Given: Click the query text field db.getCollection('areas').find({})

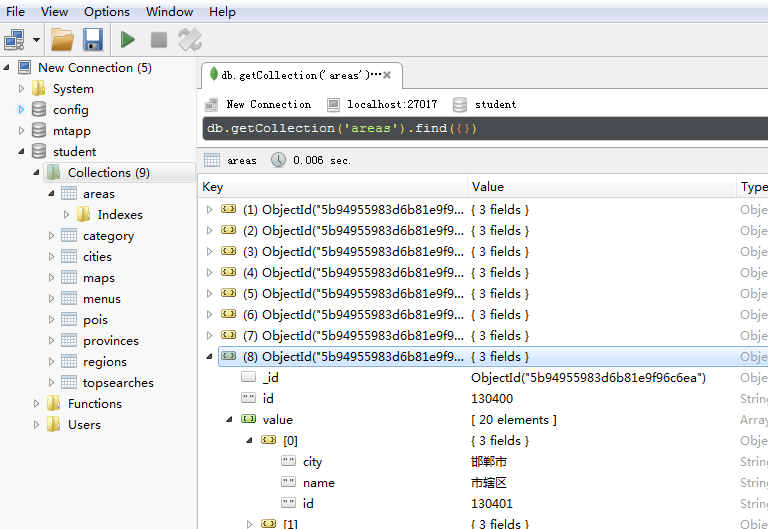Looking at the screenshot, I should coord(485,128).
